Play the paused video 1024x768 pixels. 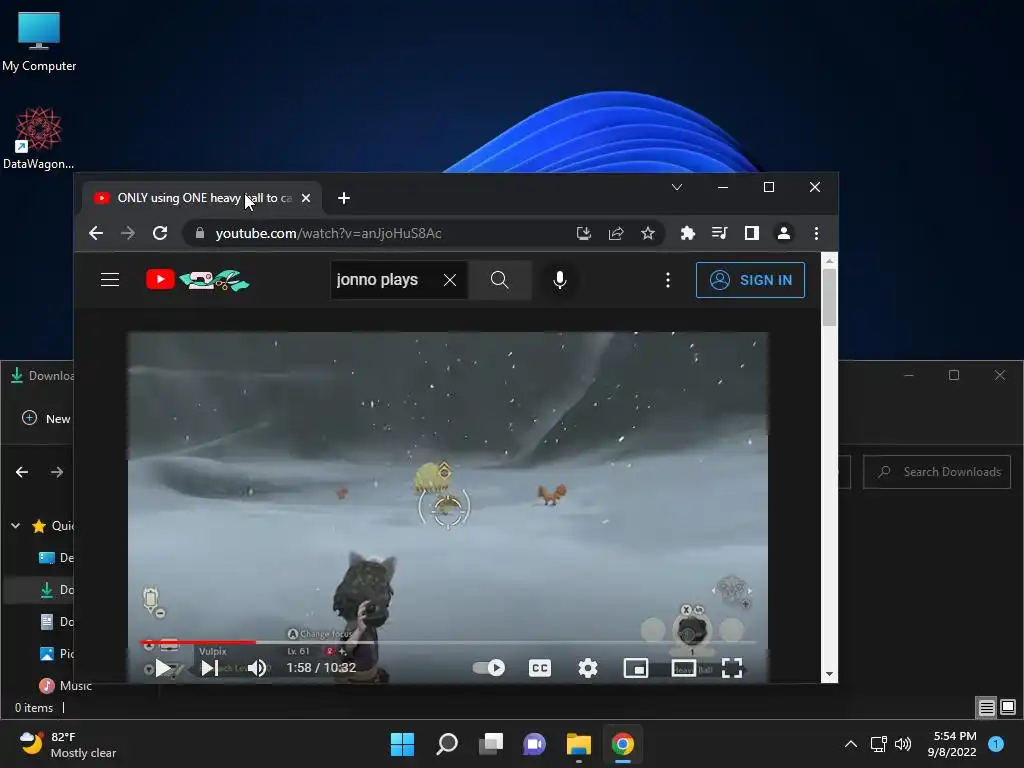click(163, 667)
